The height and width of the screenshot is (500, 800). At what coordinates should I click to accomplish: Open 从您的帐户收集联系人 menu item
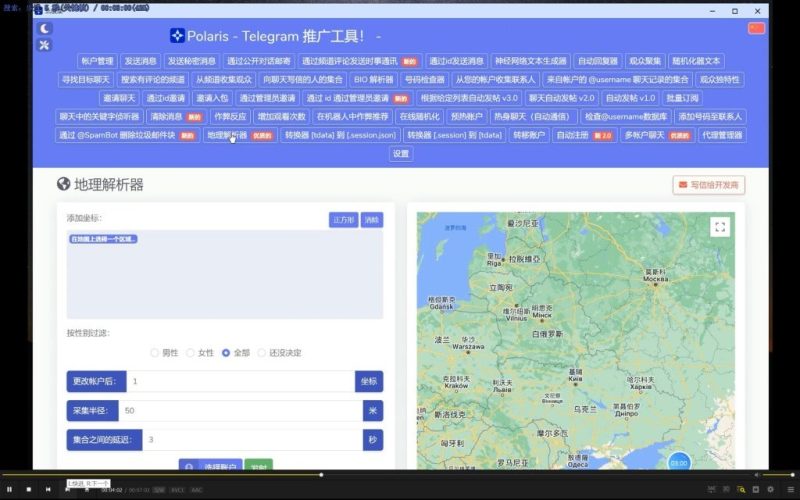(495, 80)
